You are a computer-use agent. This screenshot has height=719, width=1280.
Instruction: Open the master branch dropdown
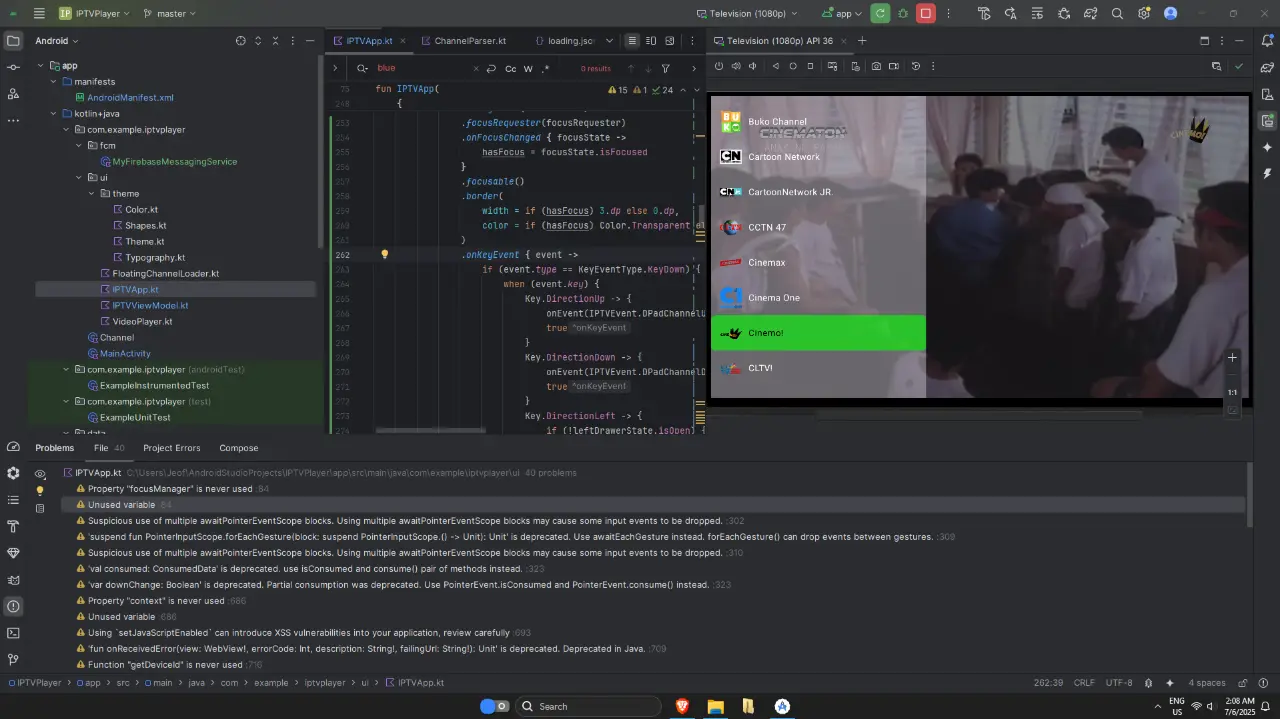(x=170, y=13)
